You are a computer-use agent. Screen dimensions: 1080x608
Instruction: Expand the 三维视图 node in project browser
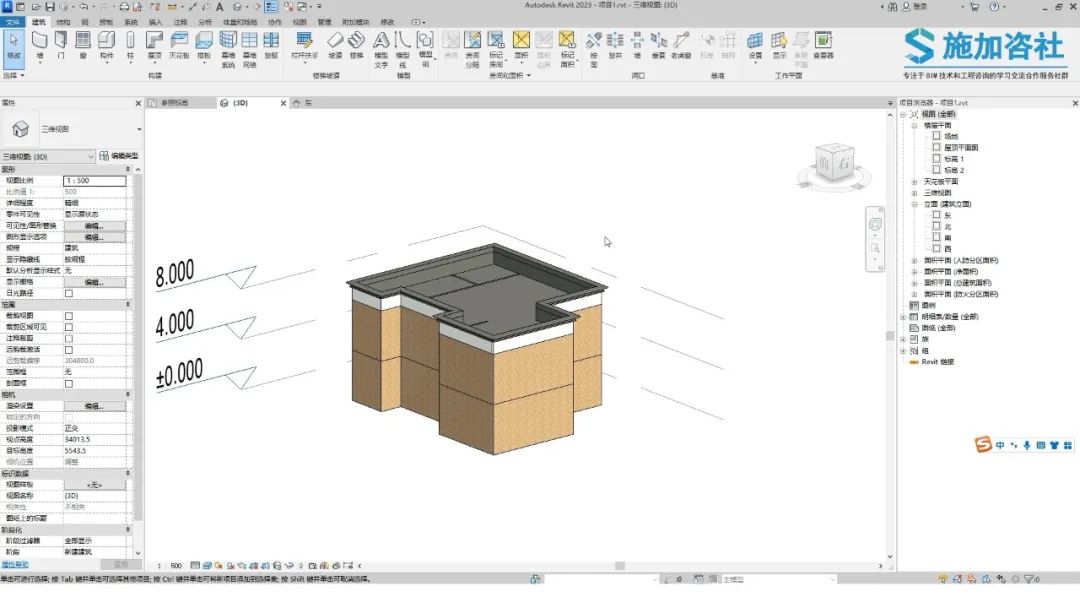pos(915,193)
